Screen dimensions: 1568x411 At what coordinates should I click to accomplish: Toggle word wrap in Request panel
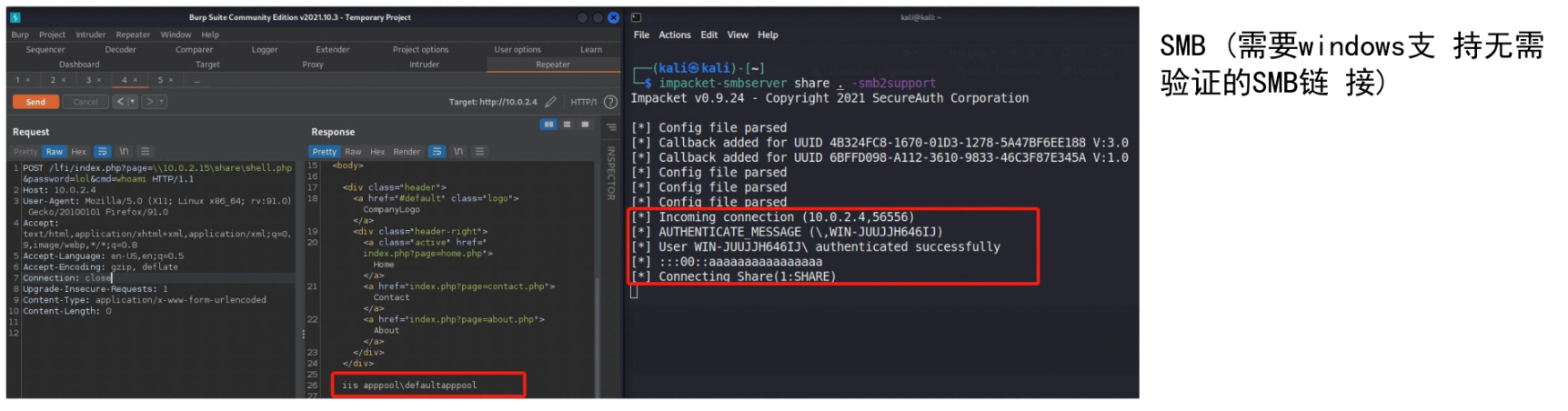click(x=102, y=152)
